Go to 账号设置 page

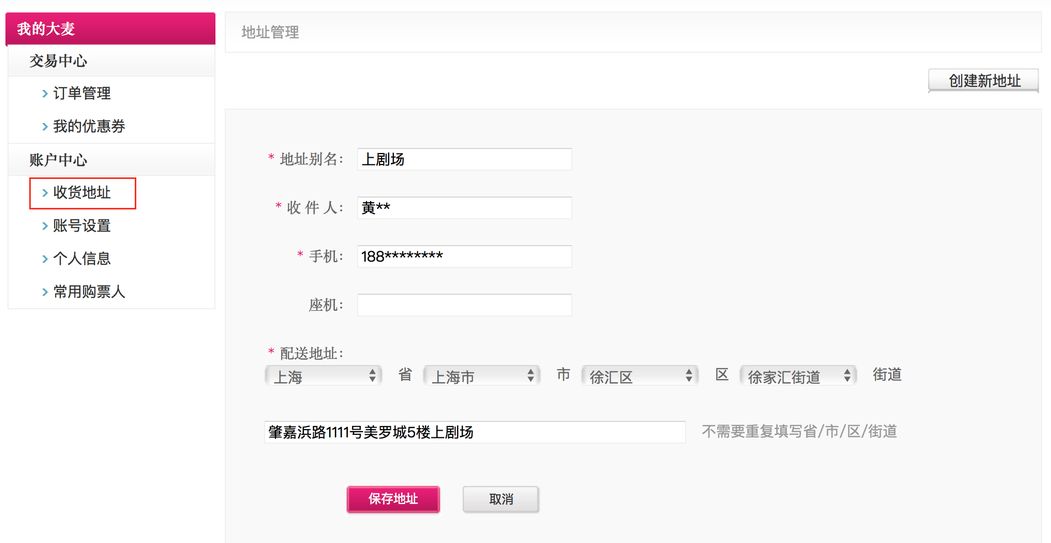point(82,225)
